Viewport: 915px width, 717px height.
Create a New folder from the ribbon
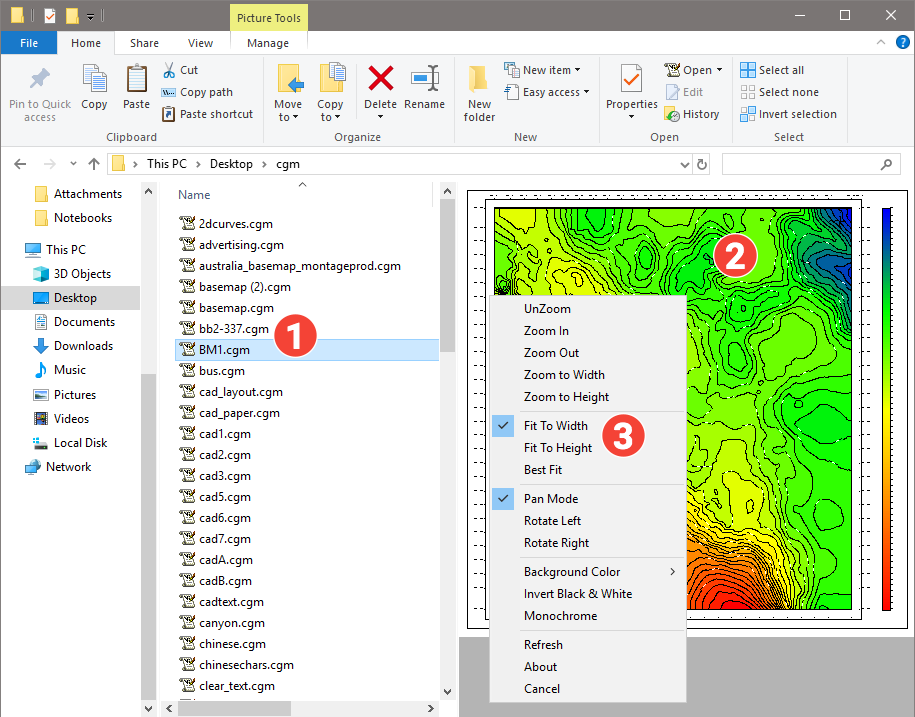click(479, 88)
